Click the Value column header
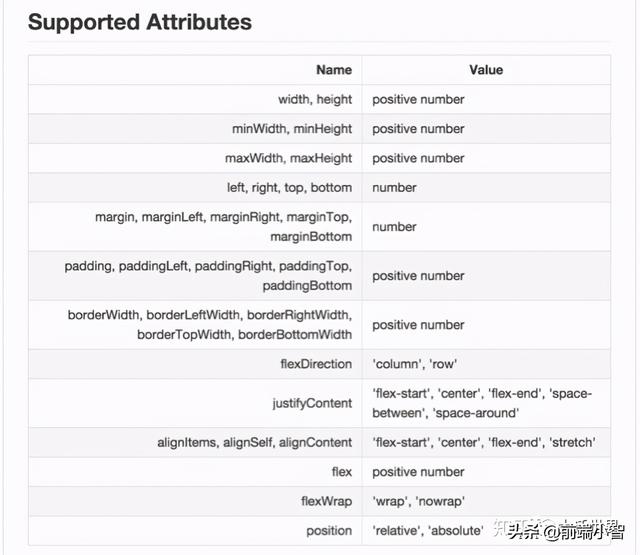This screenshot has width=640, height=555. tap(486, 70)
